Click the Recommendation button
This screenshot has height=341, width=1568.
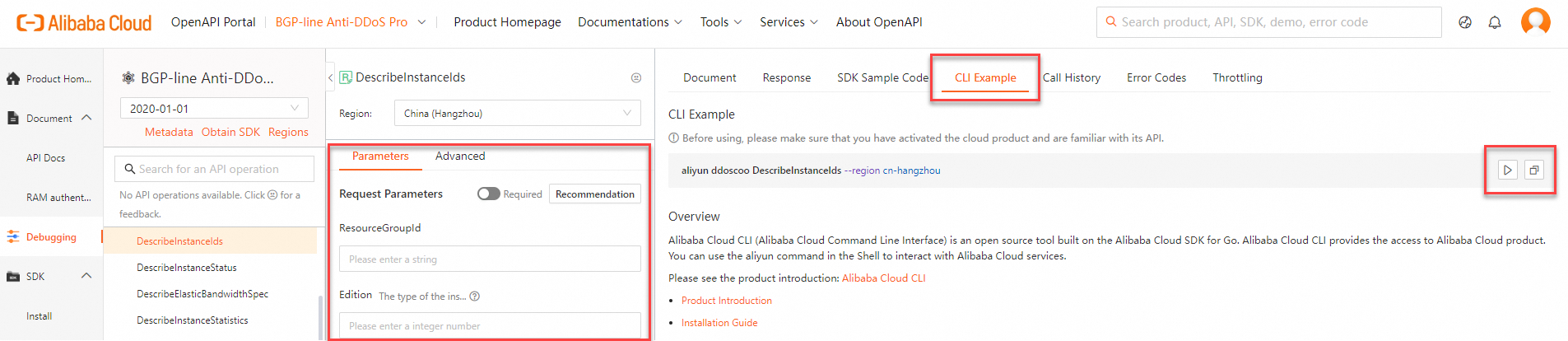coord(594,194)
